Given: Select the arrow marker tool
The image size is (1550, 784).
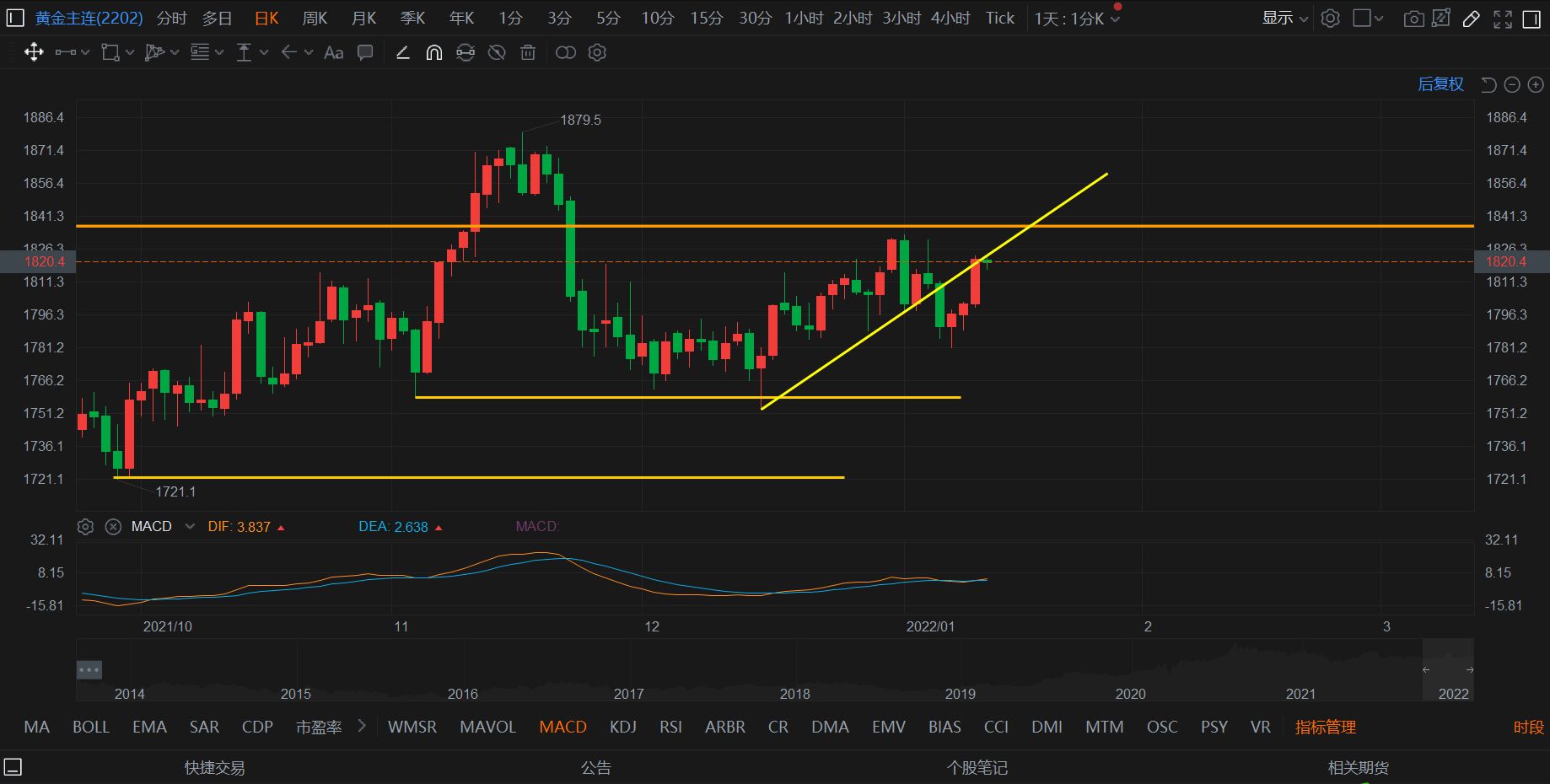Looking at the screenshot, I should tap(288, 53).
